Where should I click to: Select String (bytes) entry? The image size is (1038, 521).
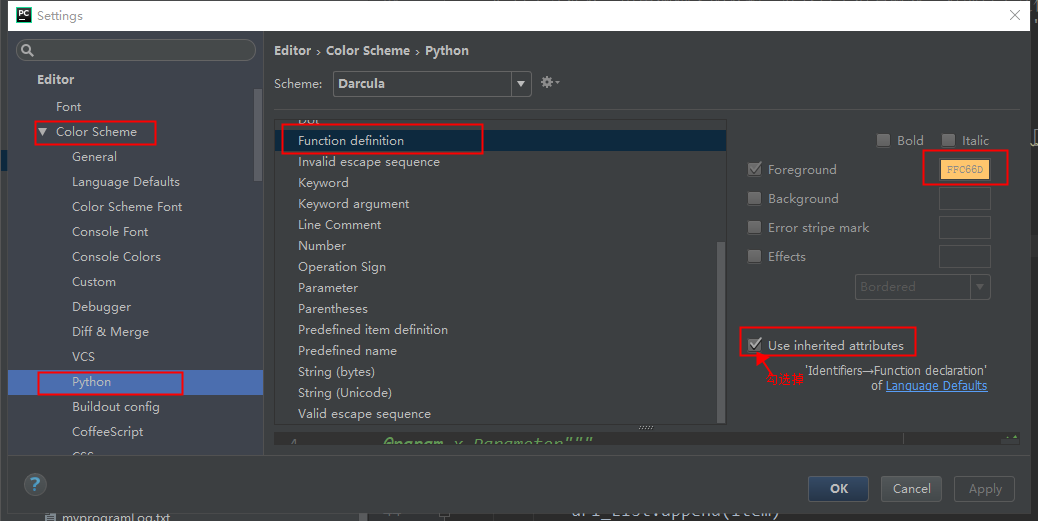click(500, 372)
